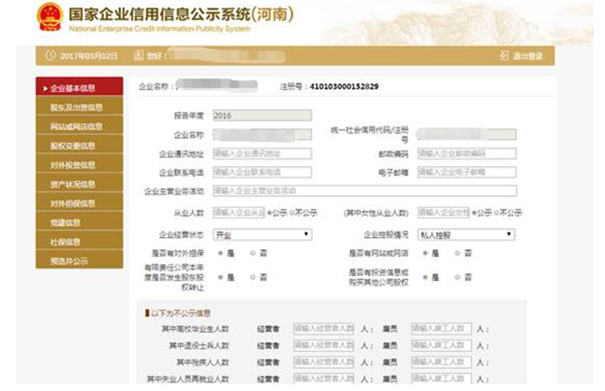Expand the 企业控股情况 dropdown showing 私人控股
This screenshot has height=391, width=605.
(466, 235)
